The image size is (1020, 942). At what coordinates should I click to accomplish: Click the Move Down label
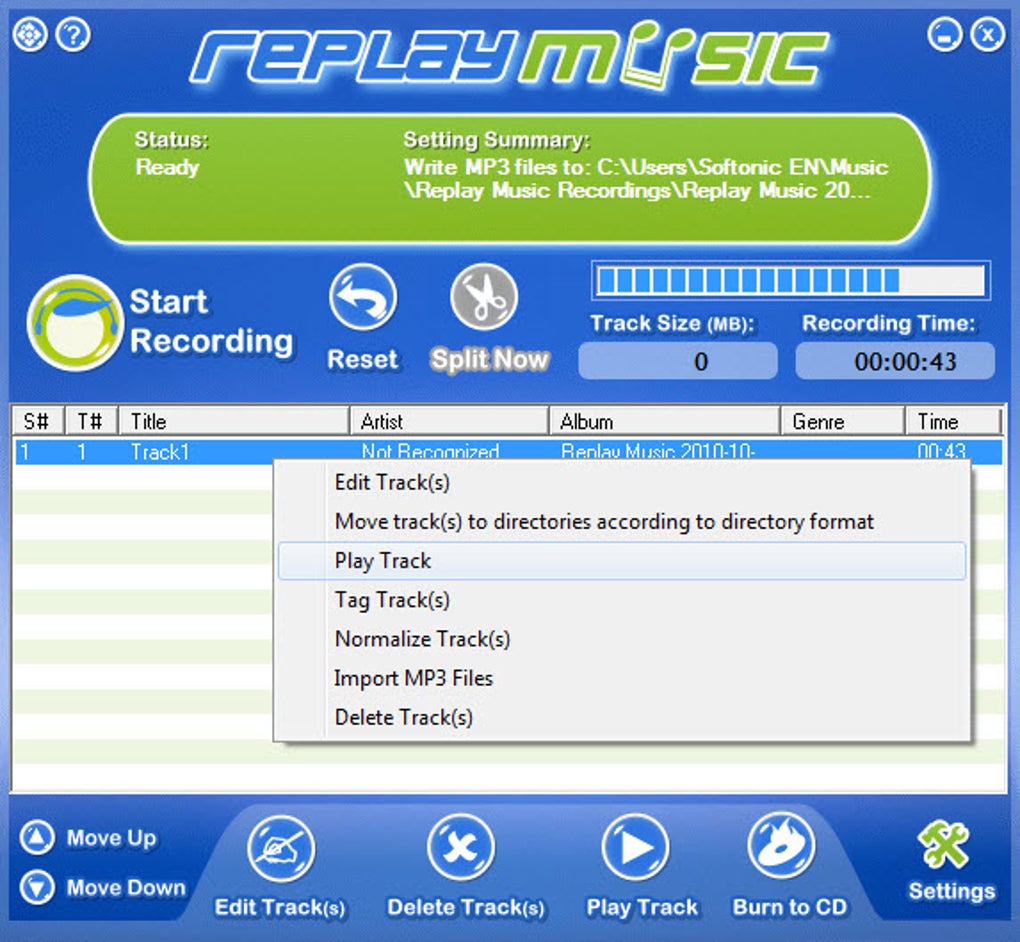(x=126, y=887)
